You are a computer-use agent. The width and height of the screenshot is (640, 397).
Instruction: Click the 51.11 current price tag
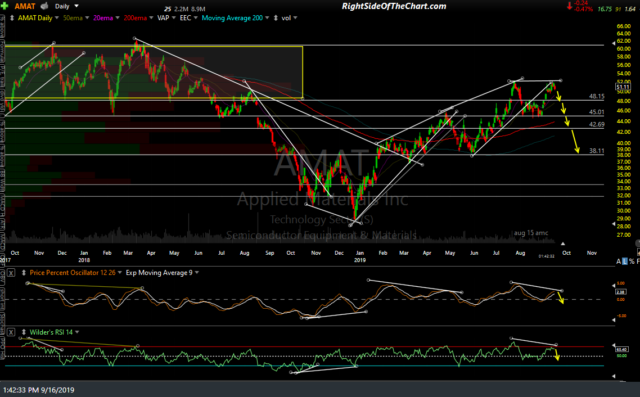(623, 87)
